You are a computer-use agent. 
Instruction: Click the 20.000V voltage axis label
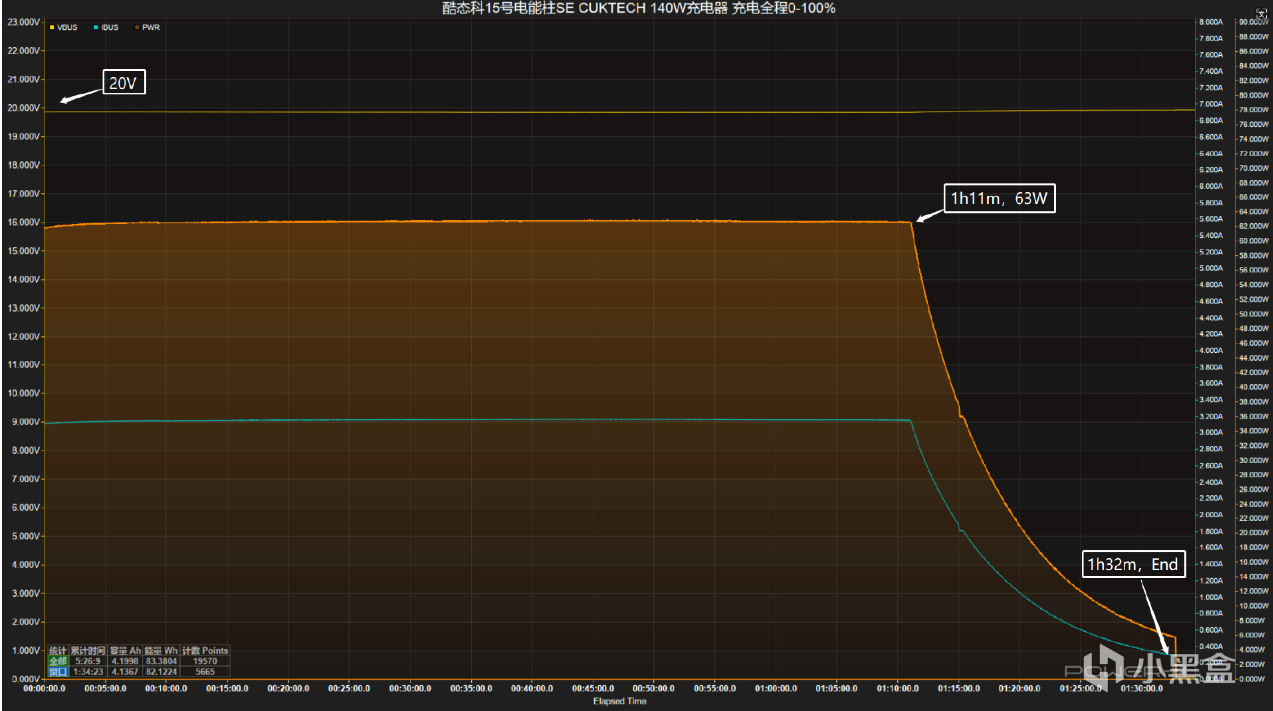pos(22,108)
